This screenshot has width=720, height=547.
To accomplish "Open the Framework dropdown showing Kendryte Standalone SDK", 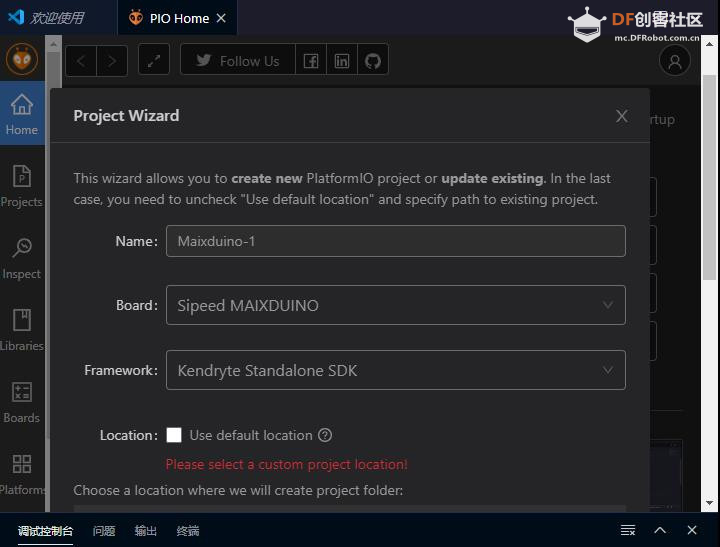I will [395, 370].
